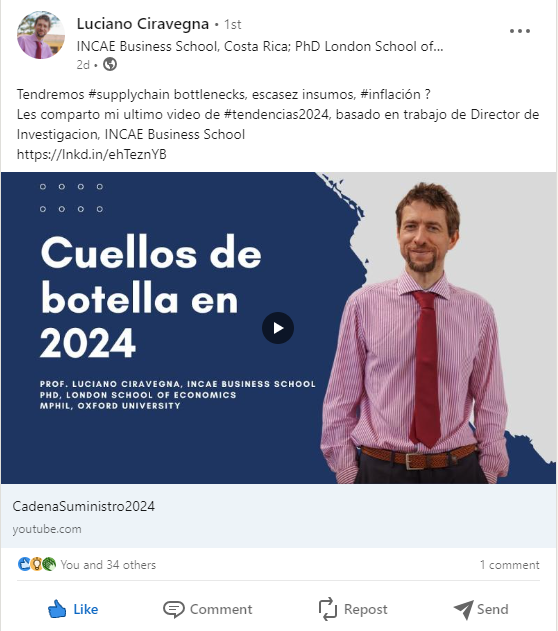
Task: Show the 1 comment on the post
Action: click(509, 565)
